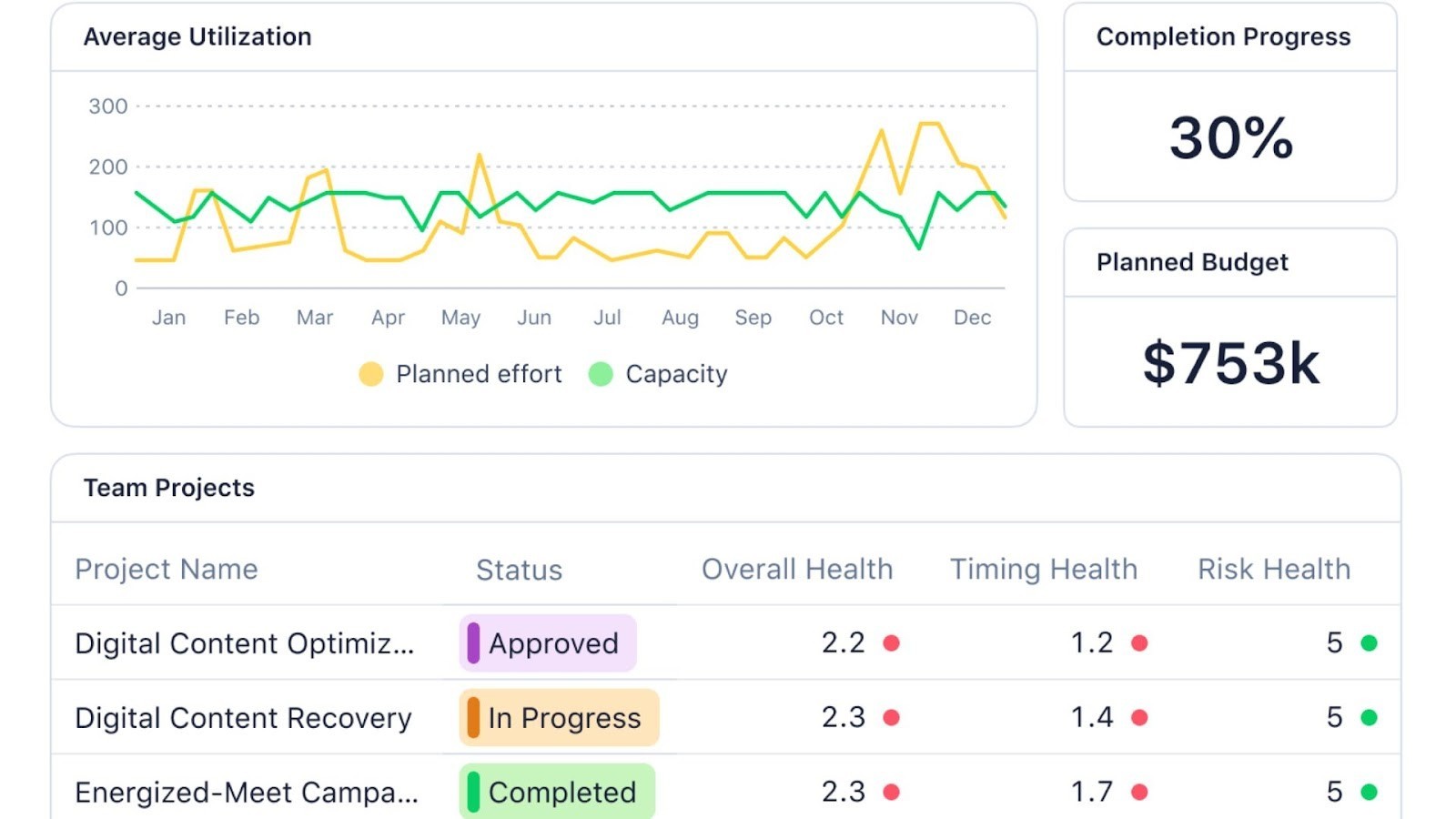The height and width of the screenshot is (819, 1456).
Task: Click the yellow Planned effort color swatch
Action: click(370, 373)
